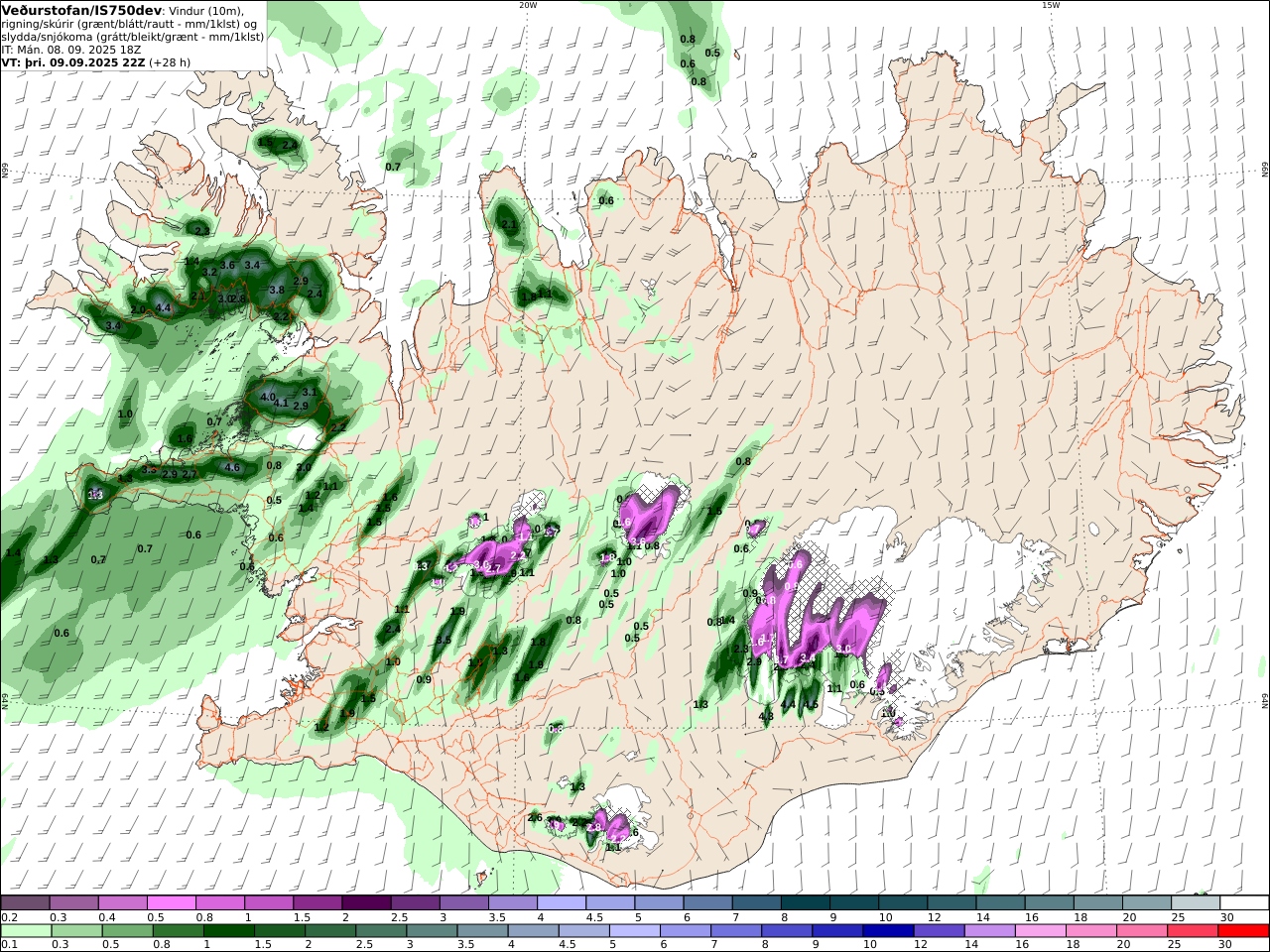Pick lower legend navy swatch between 10 and 12

tap(888, 931)
